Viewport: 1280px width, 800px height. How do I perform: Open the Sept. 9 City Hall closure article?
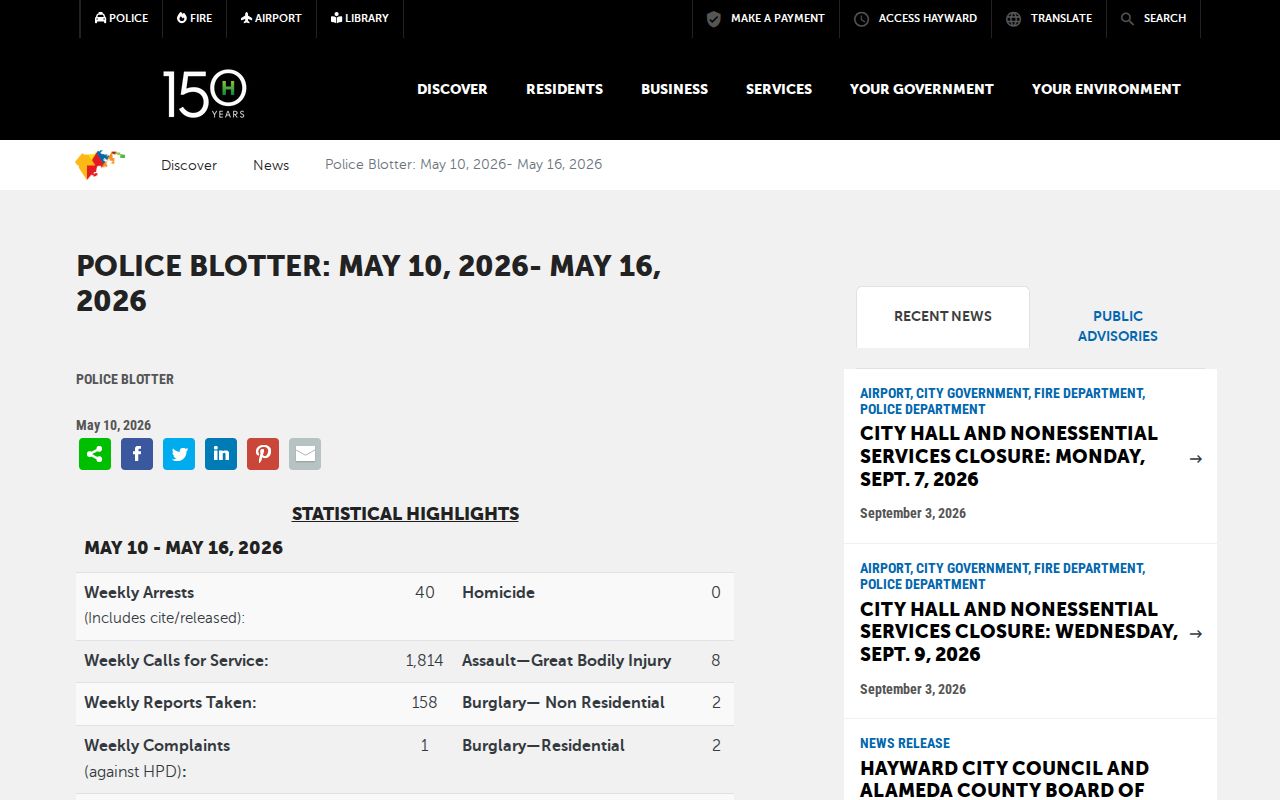coord(1019,632)
